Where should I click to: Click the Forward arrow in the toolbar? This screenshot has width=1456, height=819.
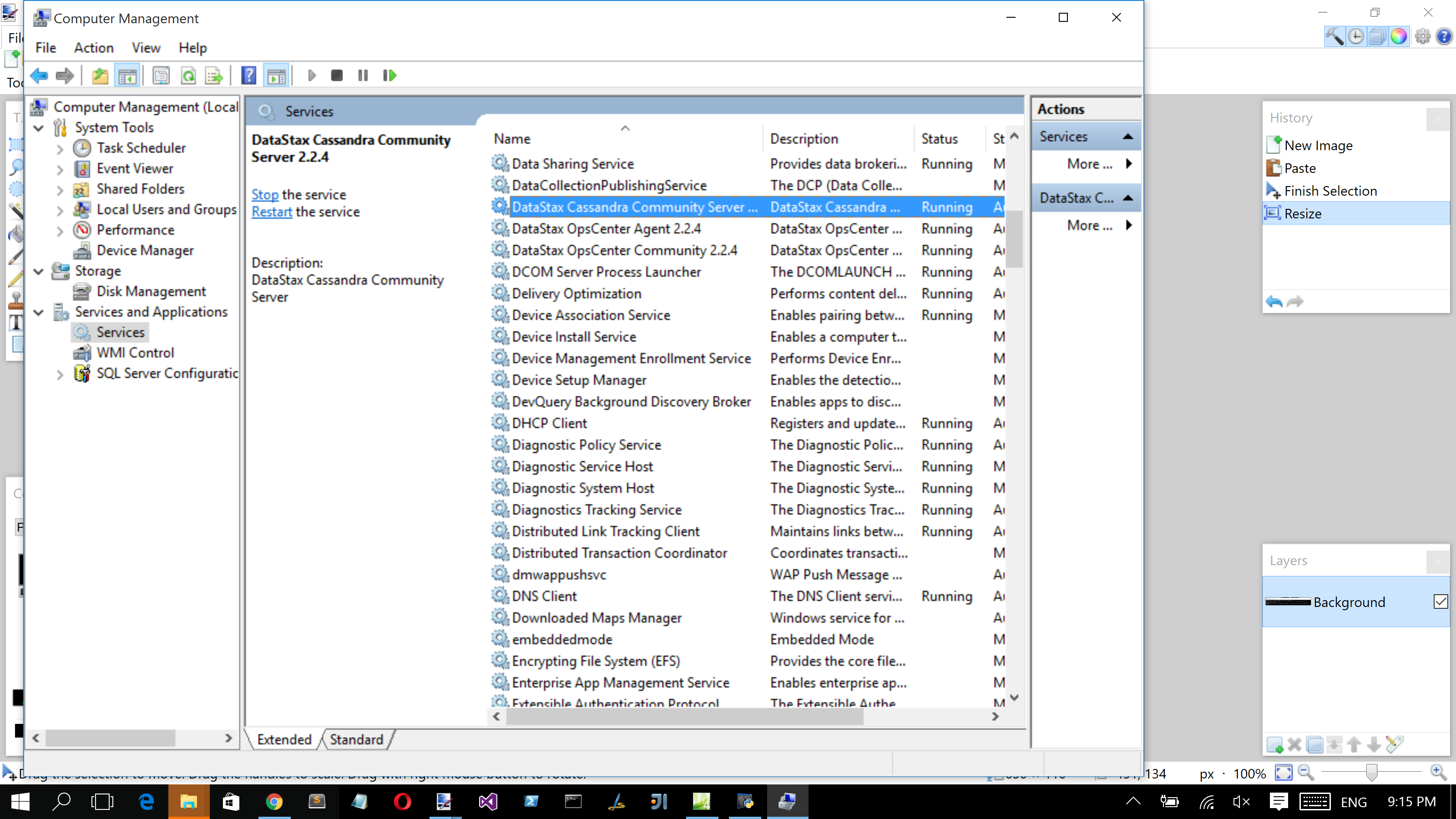(x=65, y=75)
